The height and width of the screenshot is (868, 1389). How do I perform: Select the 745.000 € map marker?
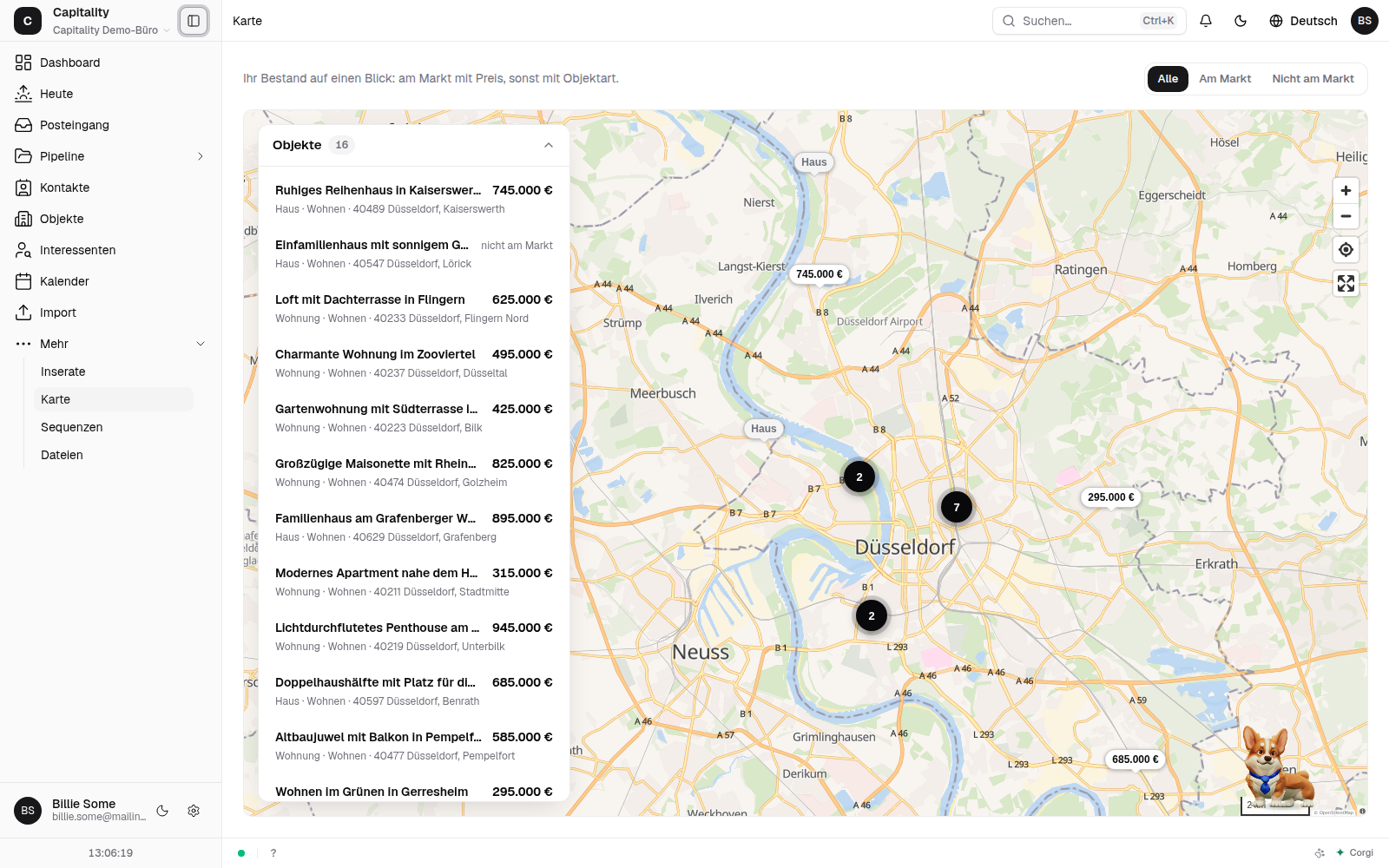point(820,274)
